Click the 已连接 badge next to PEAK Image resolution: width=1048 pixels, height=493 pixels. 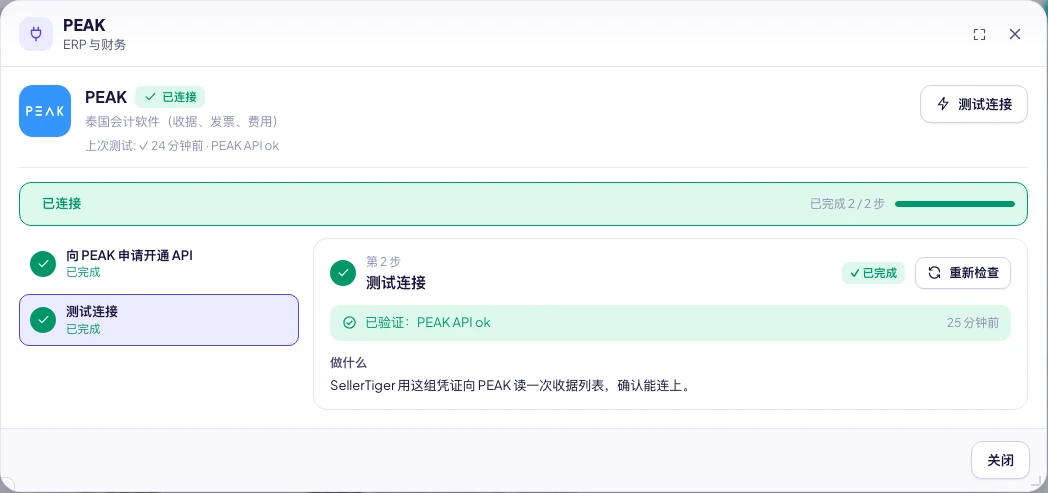tap(170, 97)
